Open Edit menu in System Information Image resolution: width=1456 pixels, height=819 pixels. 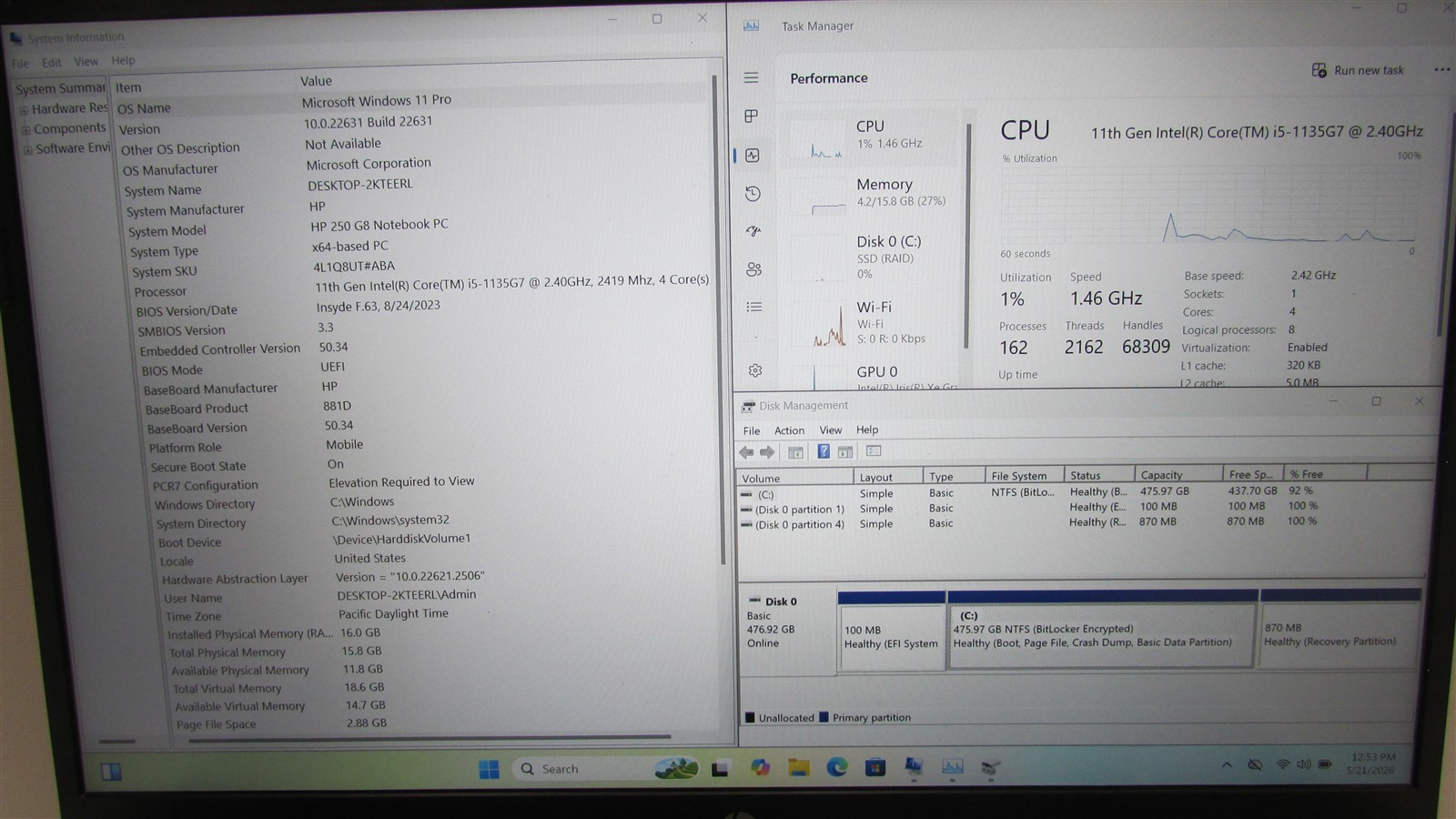coord(52,63)
